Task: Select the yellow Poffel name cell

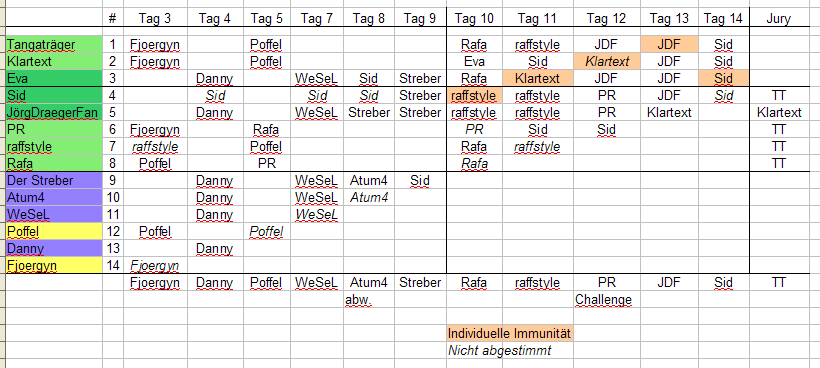Action: point(54,231)
